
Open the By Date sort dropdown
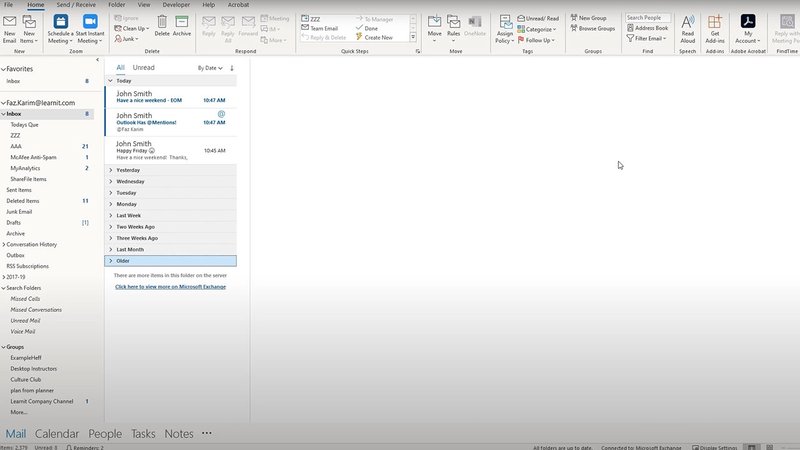(x=209, y=68)
